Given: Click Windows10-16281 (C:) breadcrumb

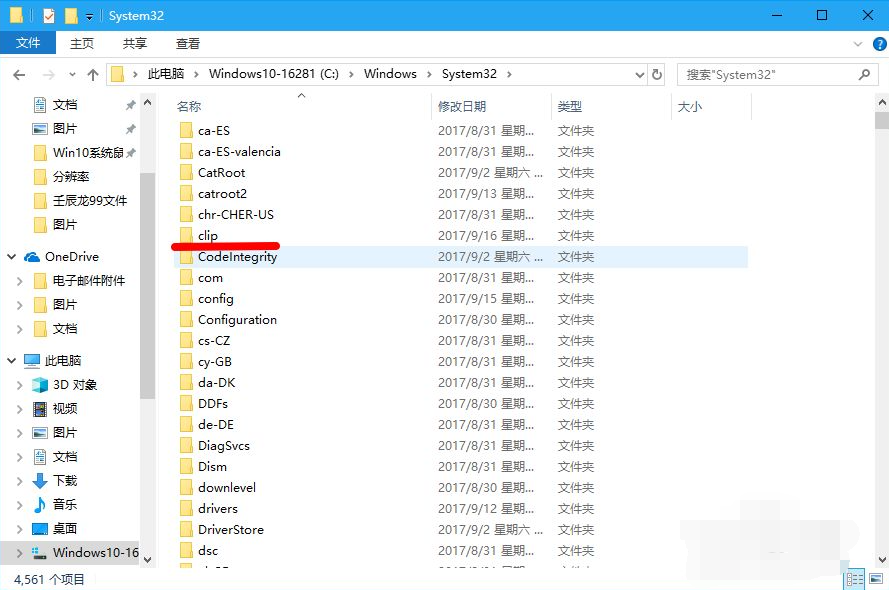Looking at the screenshot, I should 273,74.
